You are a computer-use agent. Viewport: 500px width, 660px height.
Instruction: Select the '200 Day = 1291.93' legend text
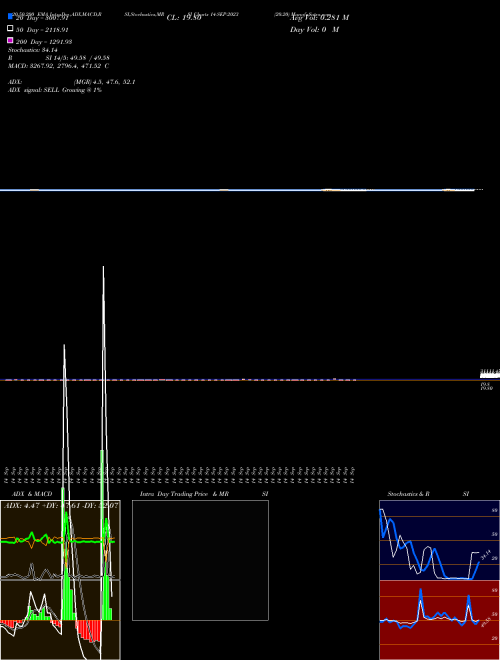pos(44,42)
